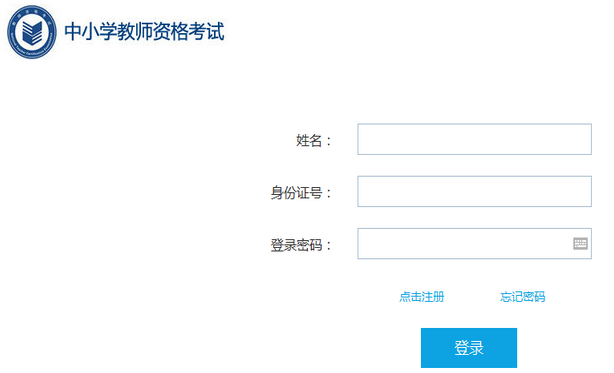This screenshot has height=373, width=614.
Task: Submit the form with 登录 button
Action: (x=469, y=348)
